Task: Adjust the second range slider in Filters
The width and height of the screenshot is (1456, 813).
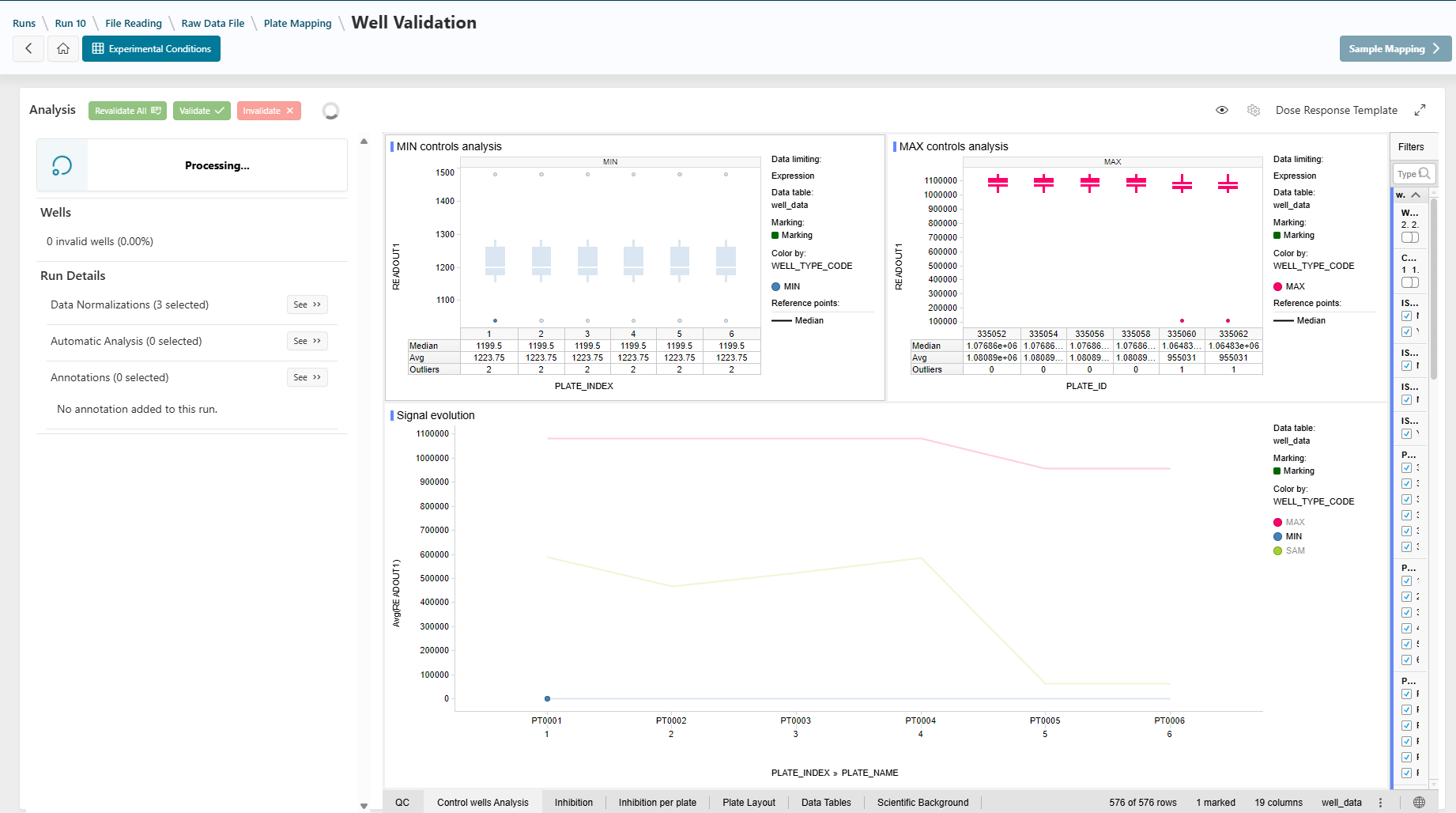Action: click(1410, 282)
